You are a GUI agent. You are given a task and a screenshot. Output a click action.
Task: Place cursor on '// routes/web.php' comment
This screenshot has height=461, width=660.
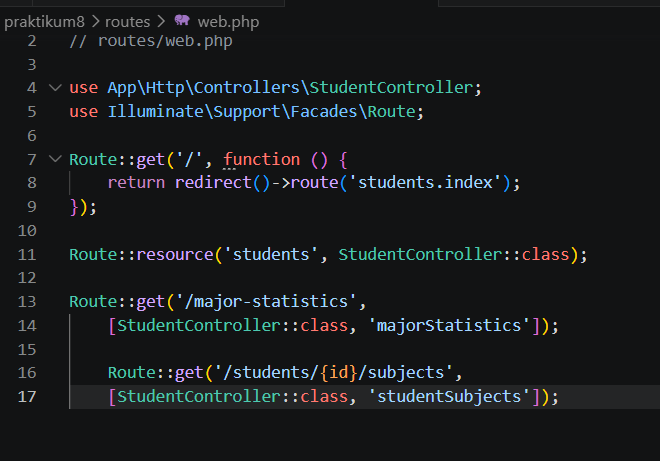pyautogui.click(x=151, y=41)
